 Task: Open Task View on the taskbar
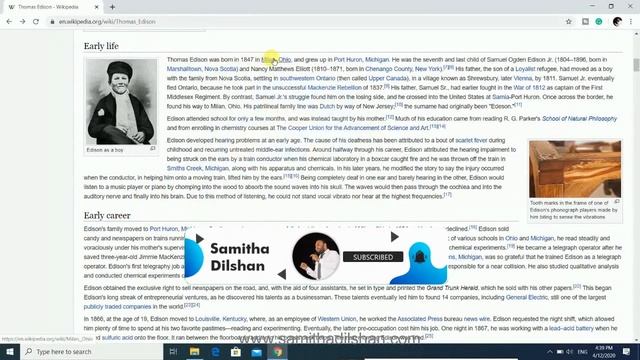tap(173, 351)
